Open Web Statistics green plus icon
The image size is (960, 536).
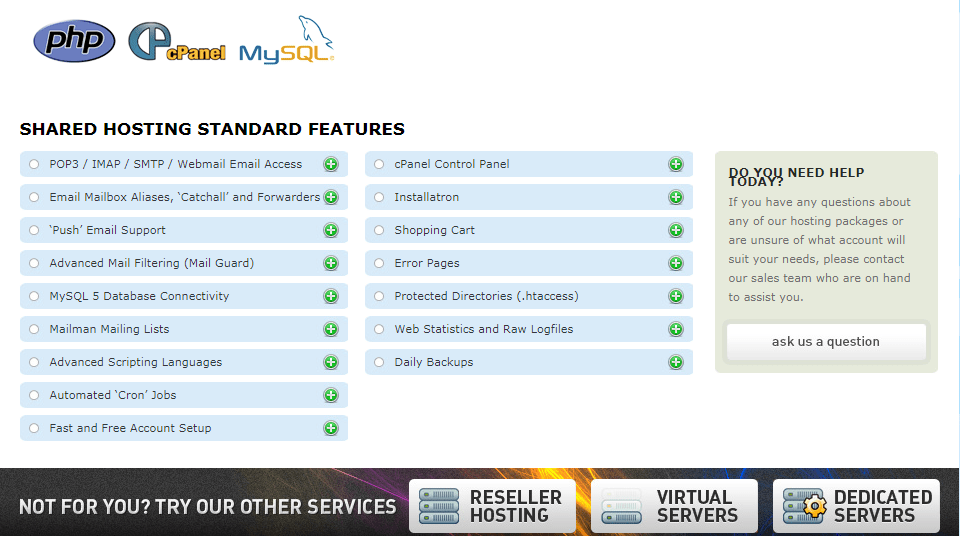tap(676, 330)
